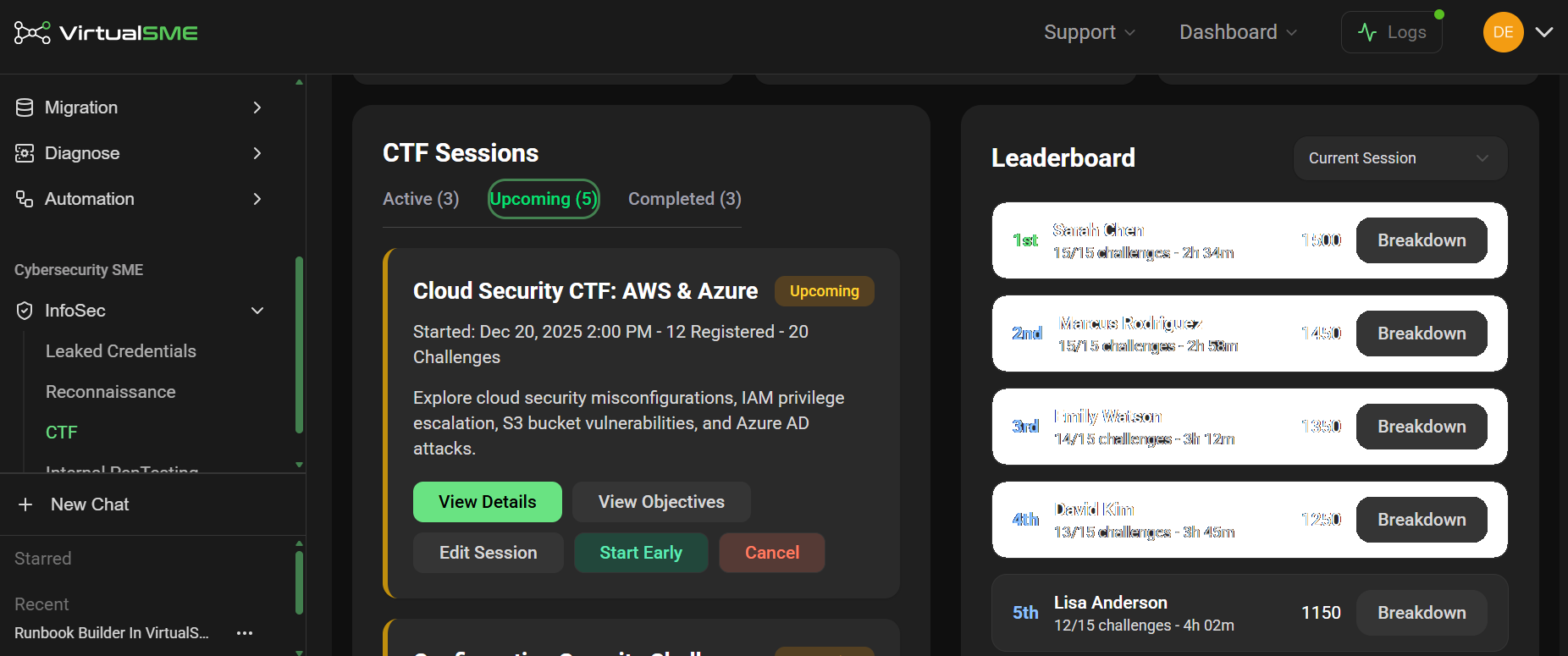Click the Migration database icon
Viewport: 1568px width, 656px height.
coord(25,107)
